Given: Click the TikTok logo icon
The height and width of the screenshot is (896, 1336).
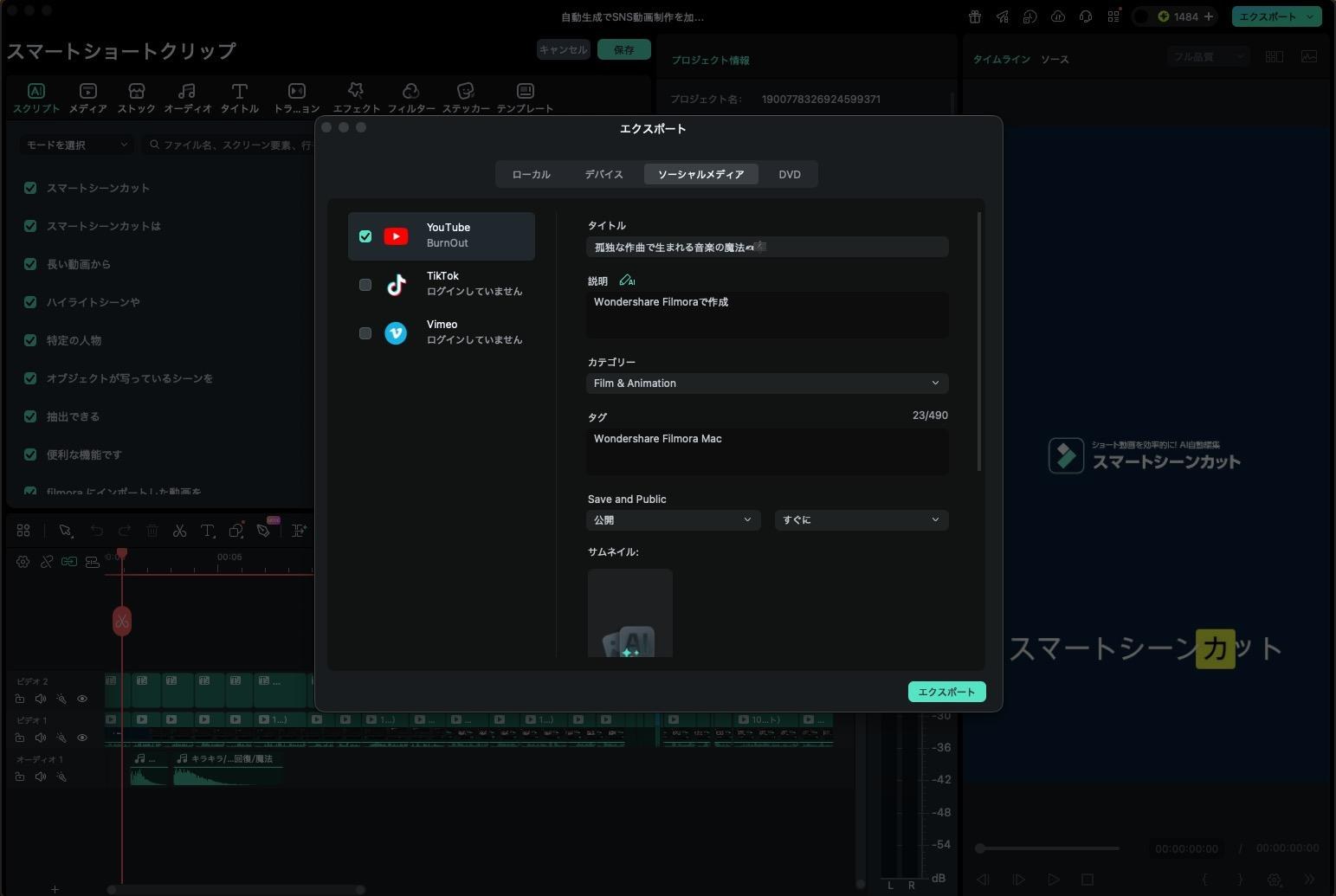Looking at the screenshot, I should (x=396, y=285).
